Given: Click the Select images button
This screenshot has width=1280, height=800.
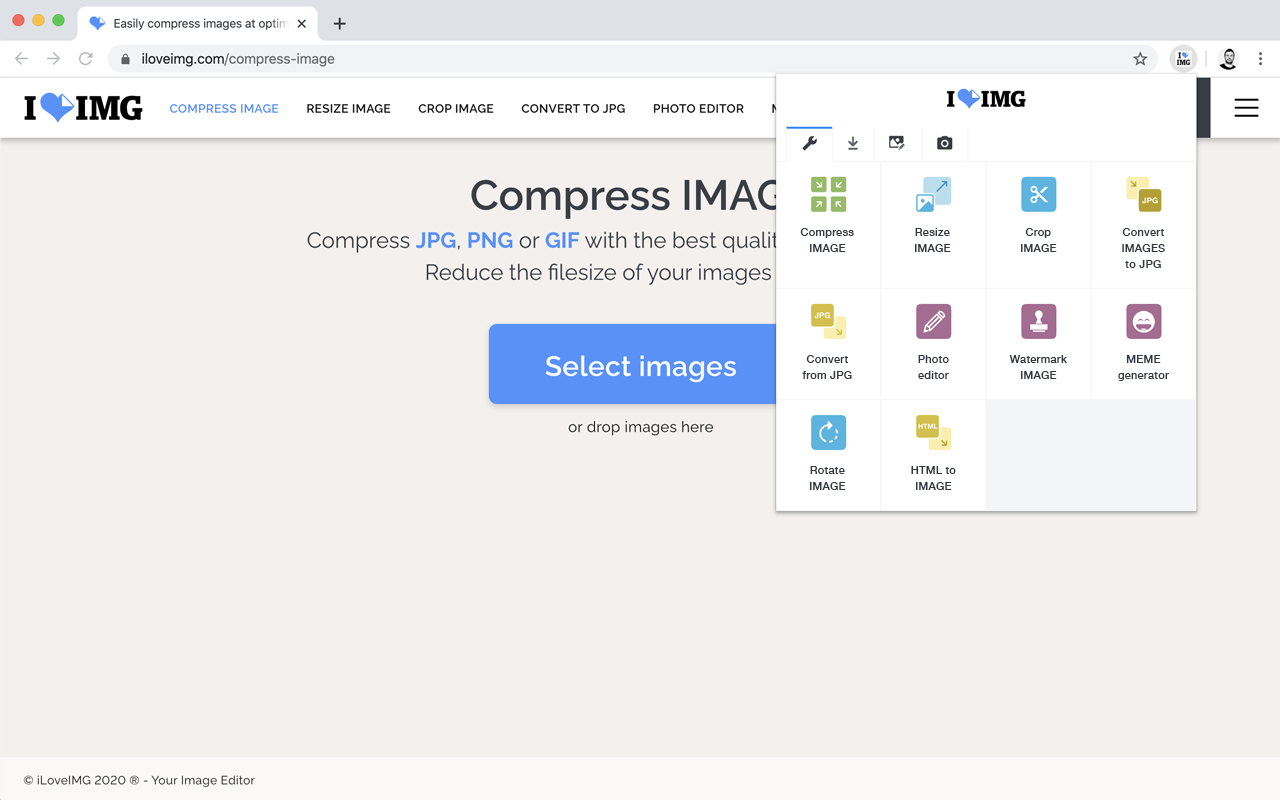Looking at the screenshot, I should click(x=641, y=365).
